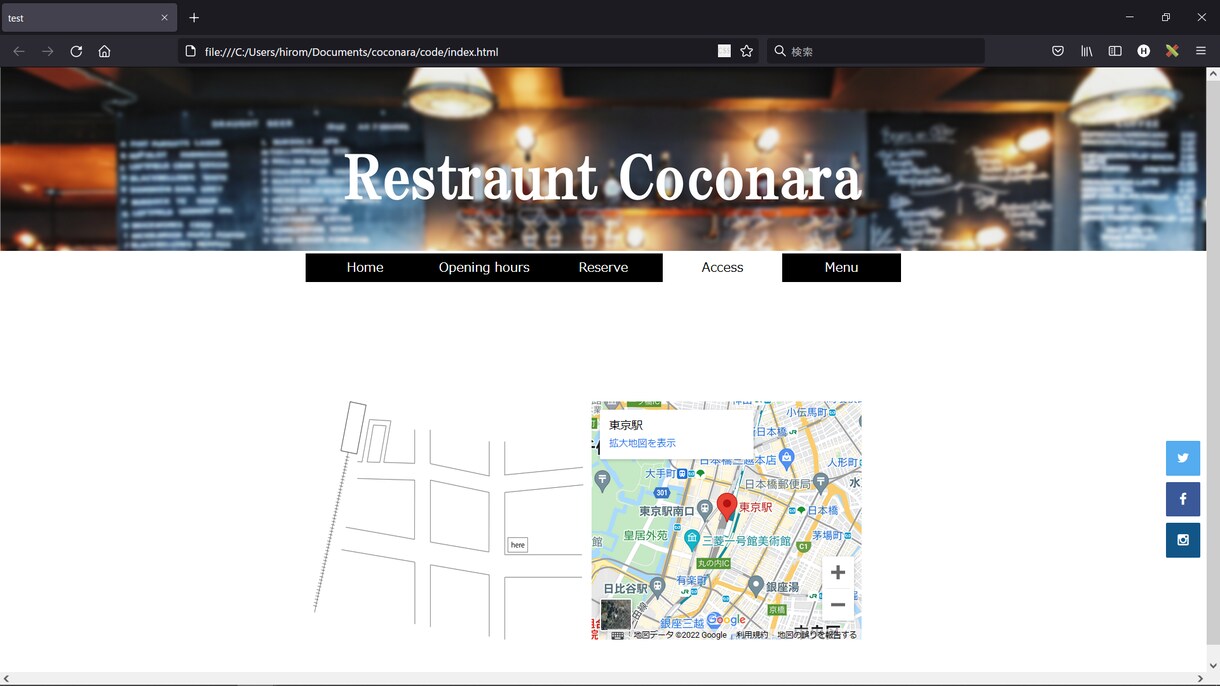Open the Opening hours nav item
Screen dimensions: 1220x686
tap(484, 267)
